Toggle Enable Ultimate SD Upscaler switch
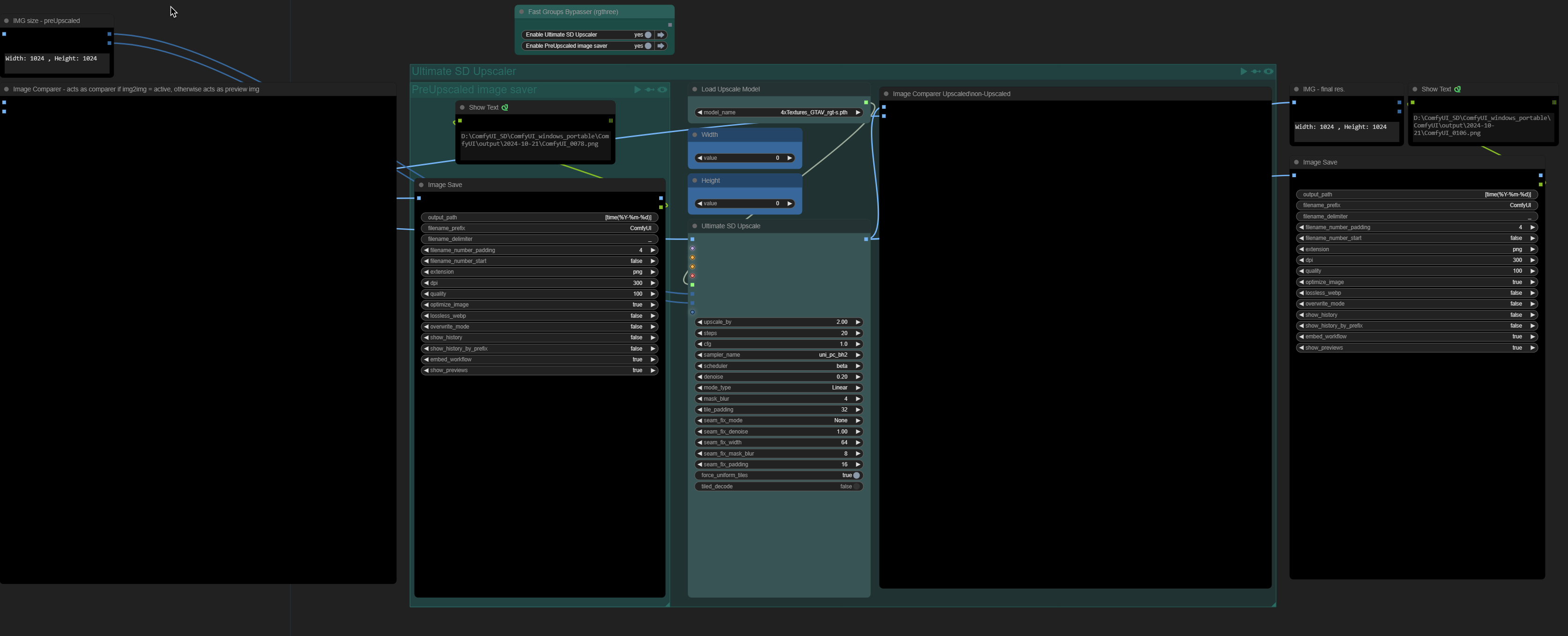Image resolution: width=1568 pixels, height=636 pixels. (648, 35)
